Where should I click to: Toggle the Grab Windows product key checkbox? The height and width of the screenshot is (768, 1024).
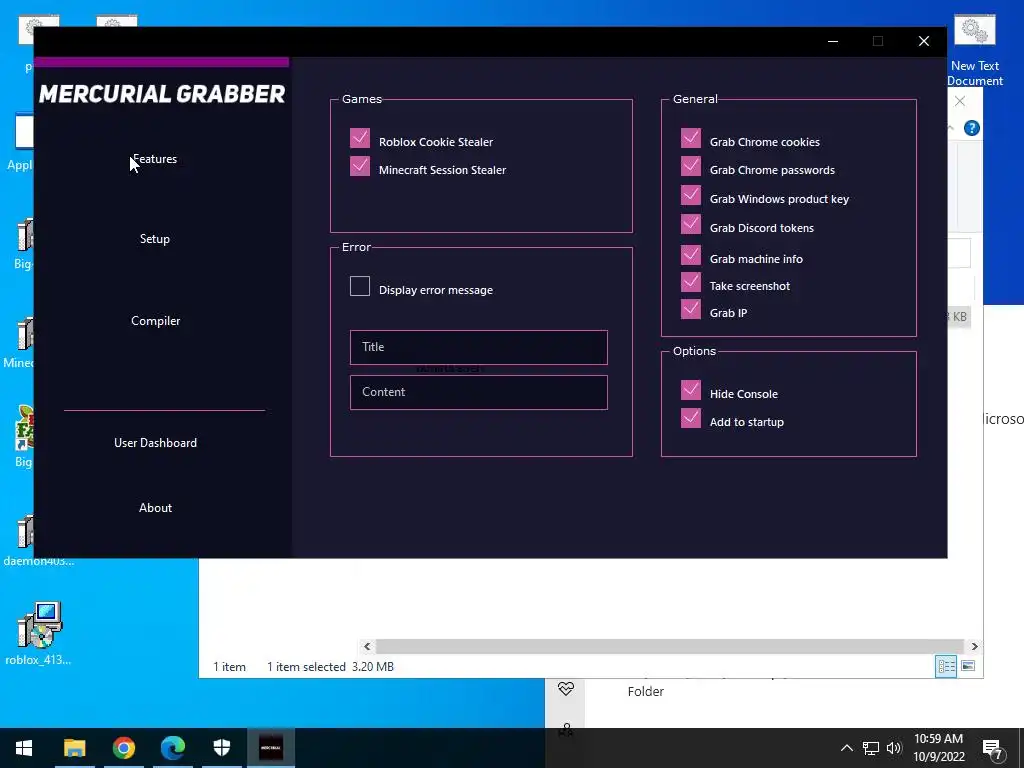pos(691,195)
